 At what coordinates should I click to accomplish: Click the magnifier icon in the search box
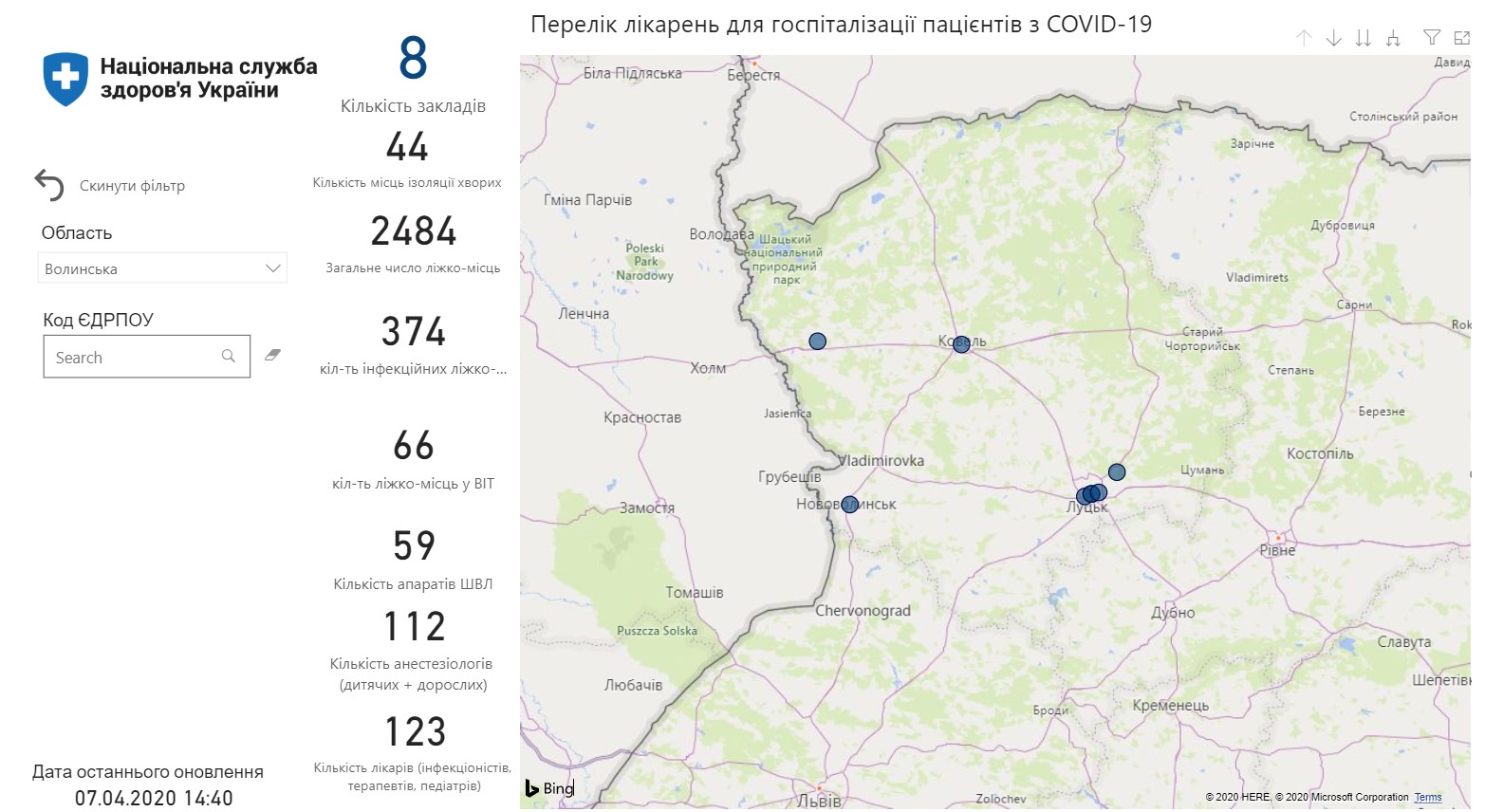tap(229, 357)
